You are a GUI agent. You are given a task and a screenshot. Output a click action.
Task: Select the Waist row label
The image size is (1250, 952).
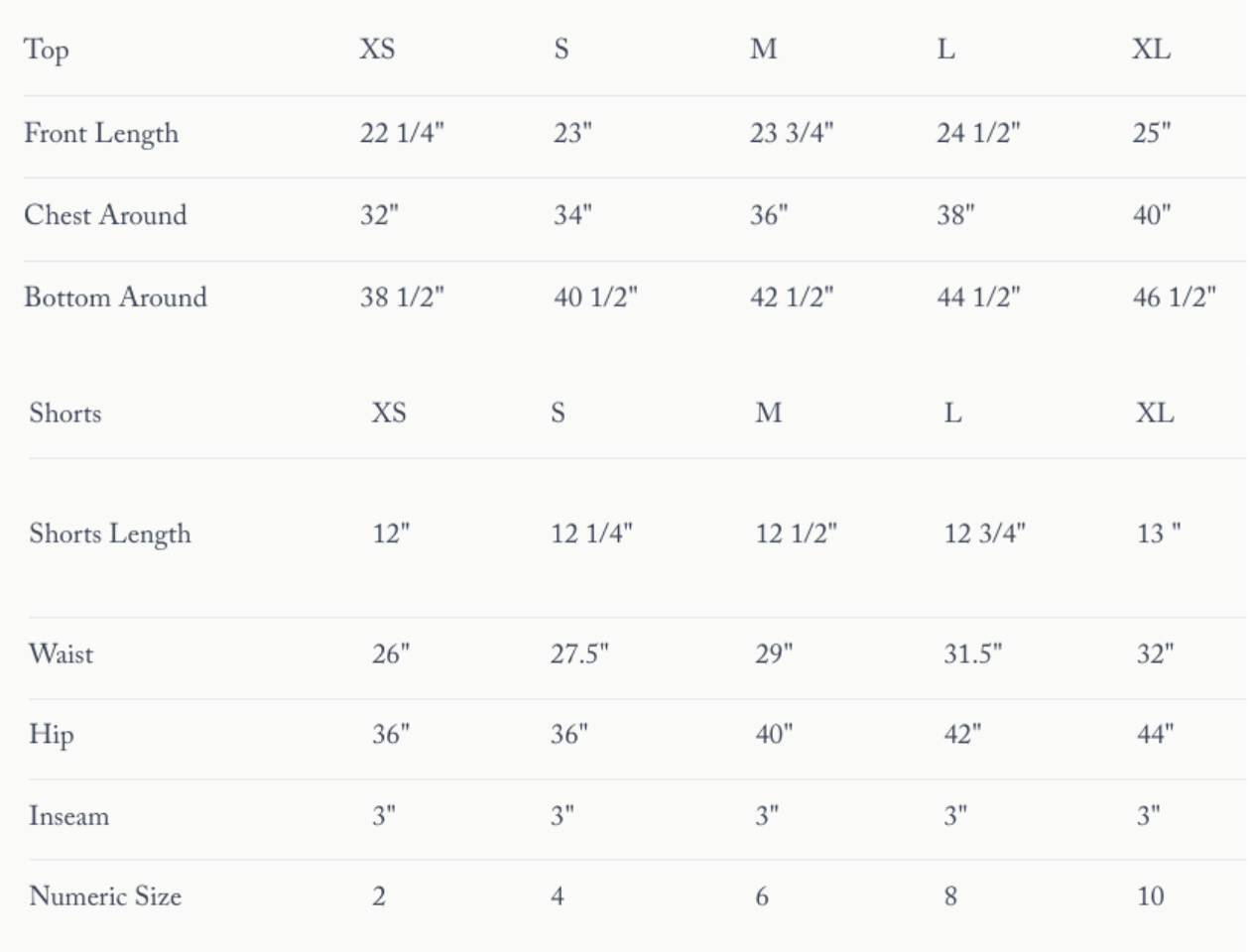[x=62, y=654]
